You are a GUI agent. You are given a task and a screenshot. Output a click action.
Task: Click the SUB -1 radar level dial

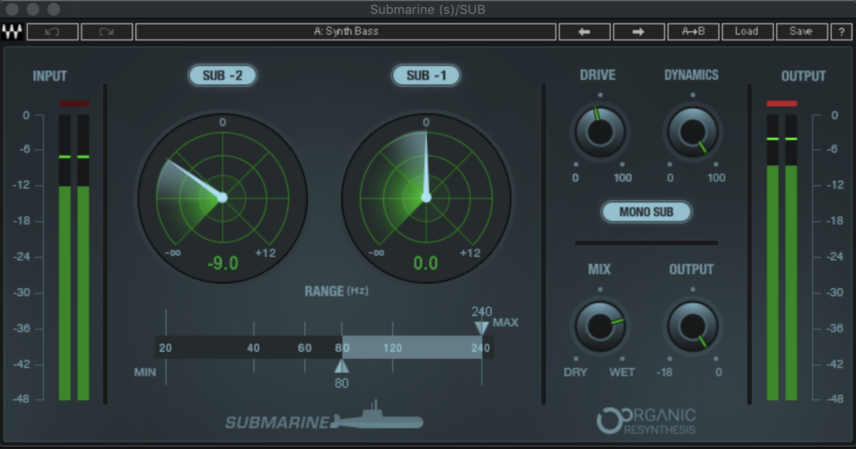coord(426,197)
